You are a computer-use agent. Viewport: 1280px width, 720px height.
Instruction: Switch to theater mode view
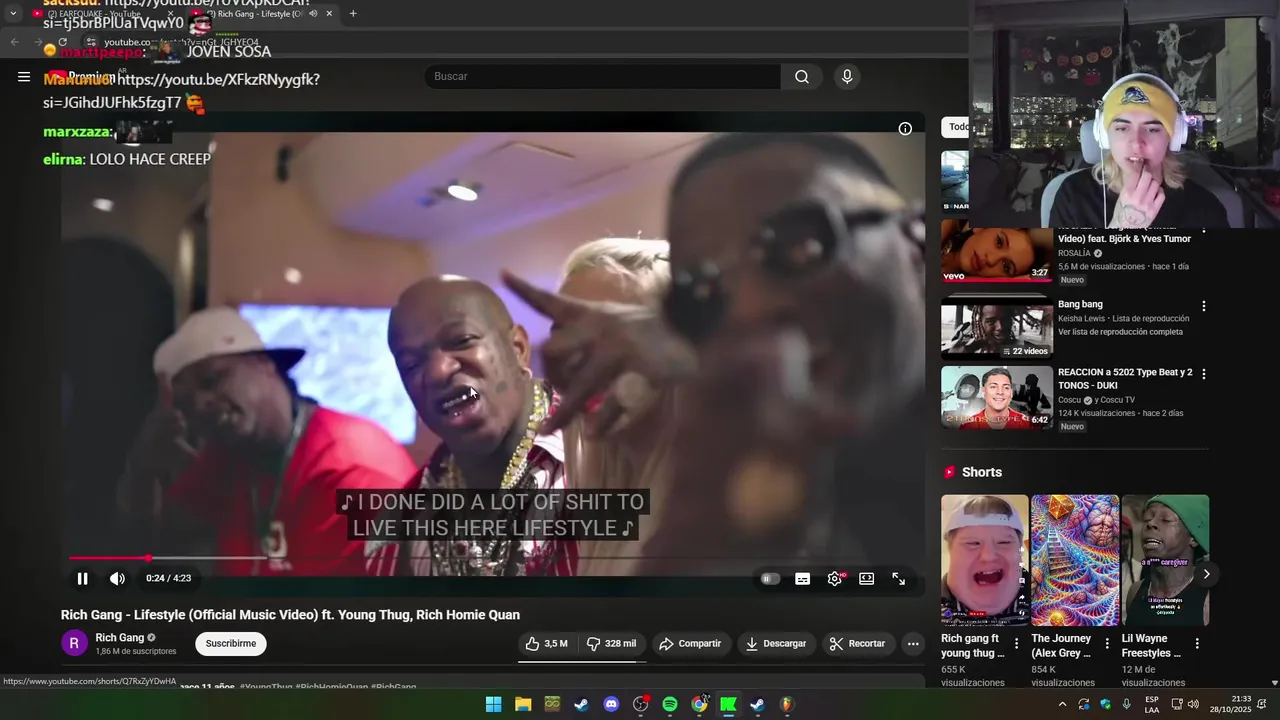click(x=867, y=578)
